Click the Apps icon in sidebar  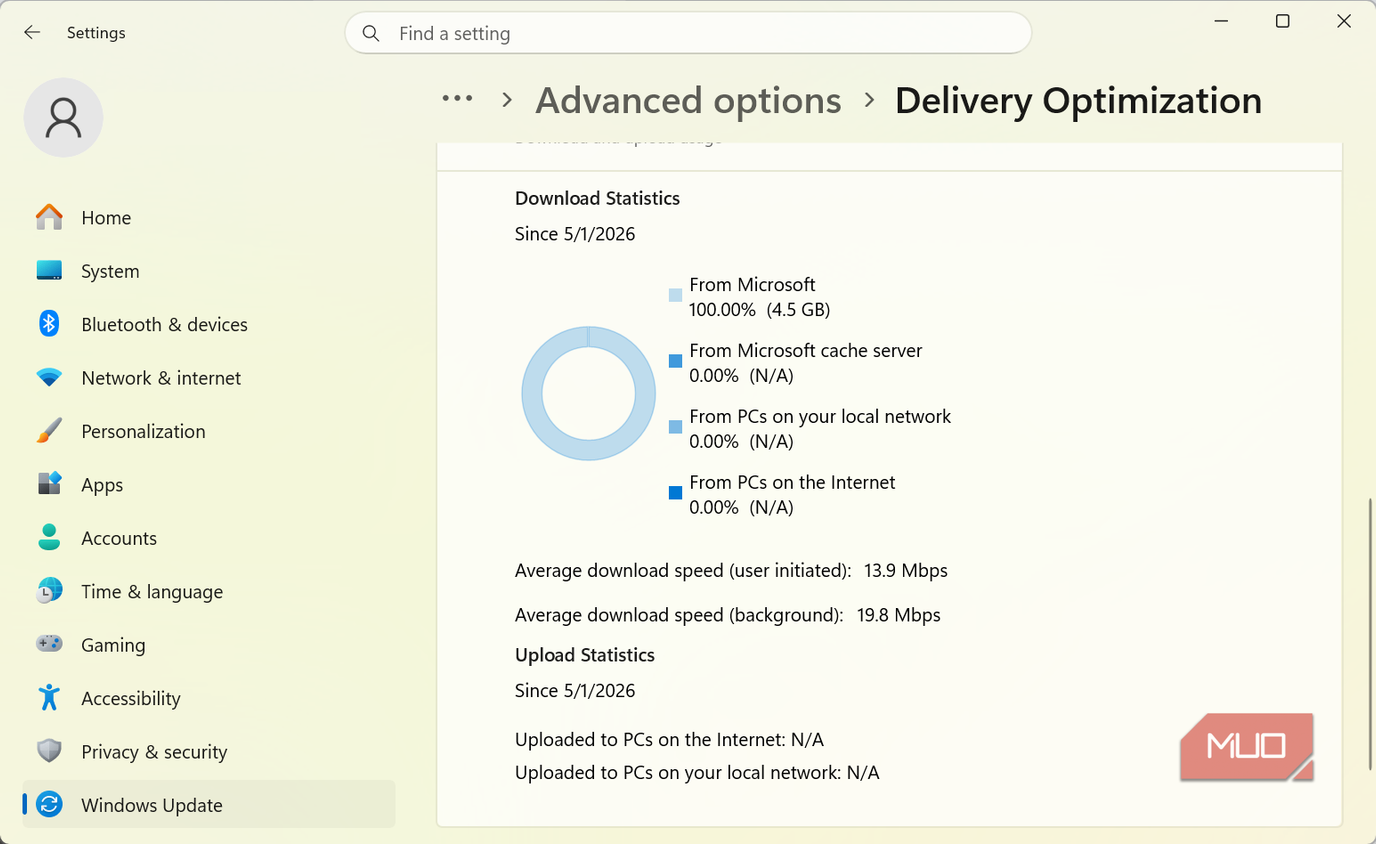[49, 484]
